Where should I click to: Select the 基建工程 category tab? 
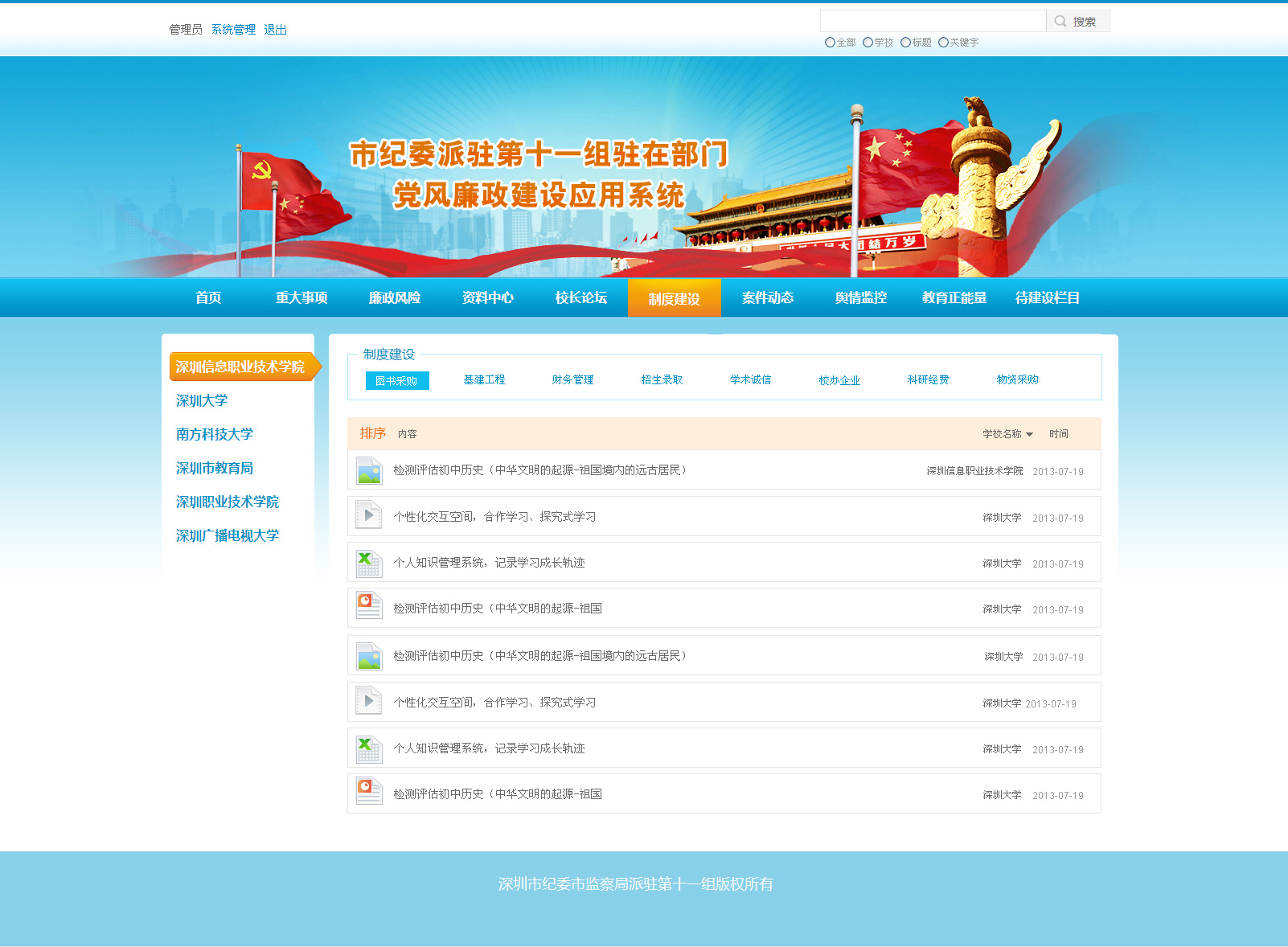[x=484, y=379]
